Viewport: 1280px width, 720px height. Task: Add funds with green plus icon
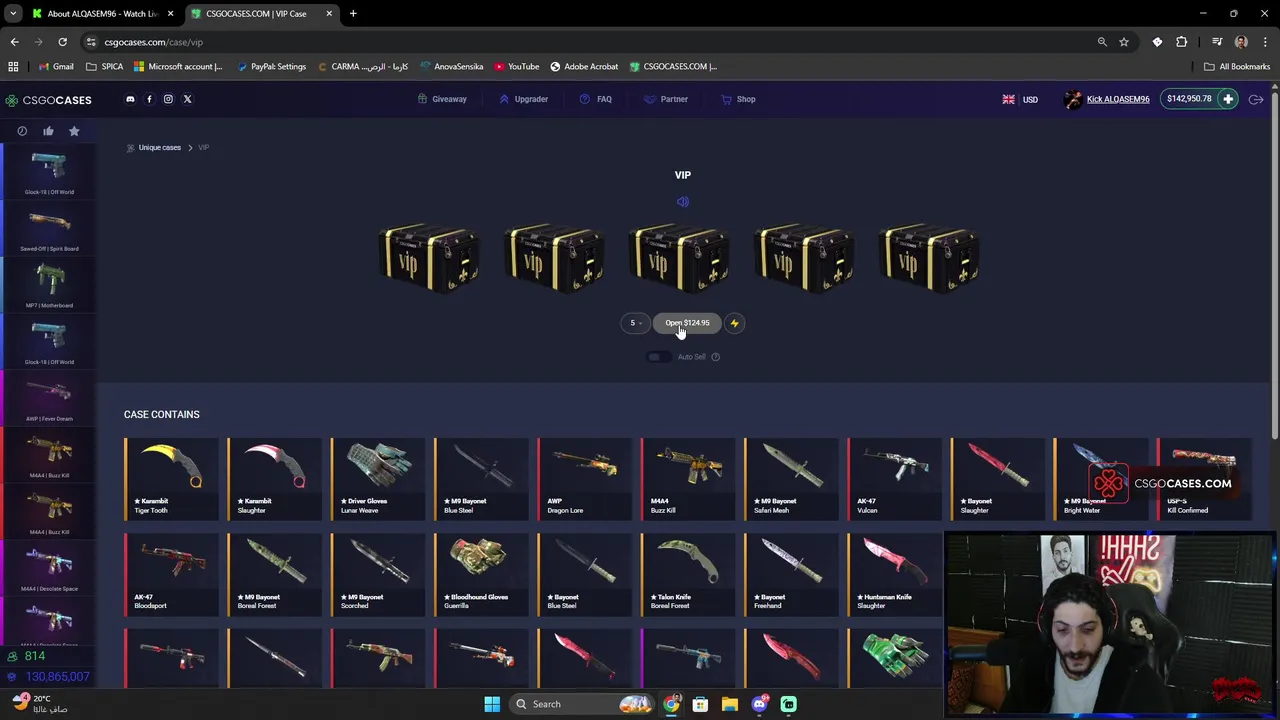(1228, 99)
